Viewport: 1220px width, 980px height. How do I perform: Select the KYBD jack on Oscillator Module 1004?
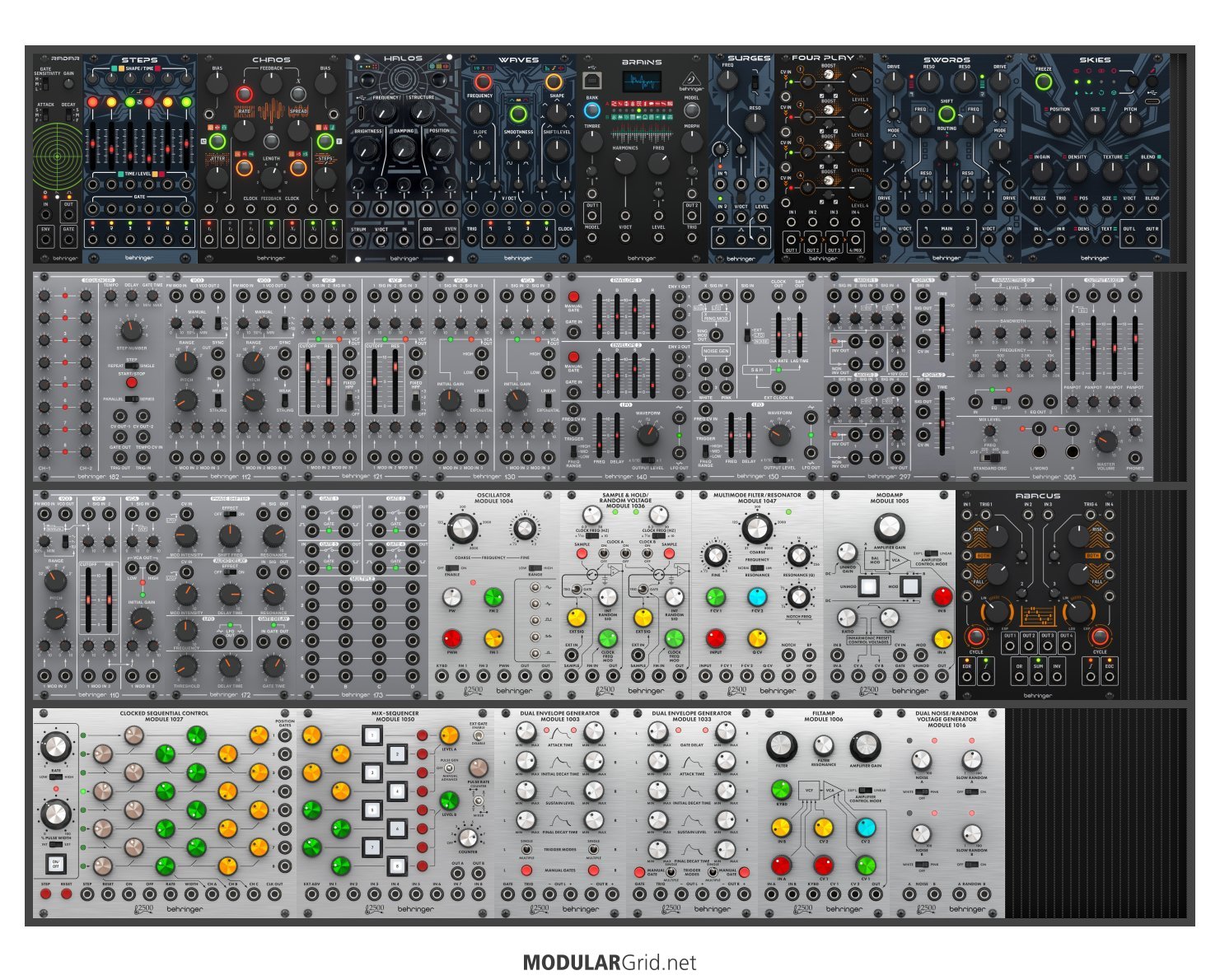point(442,676)
